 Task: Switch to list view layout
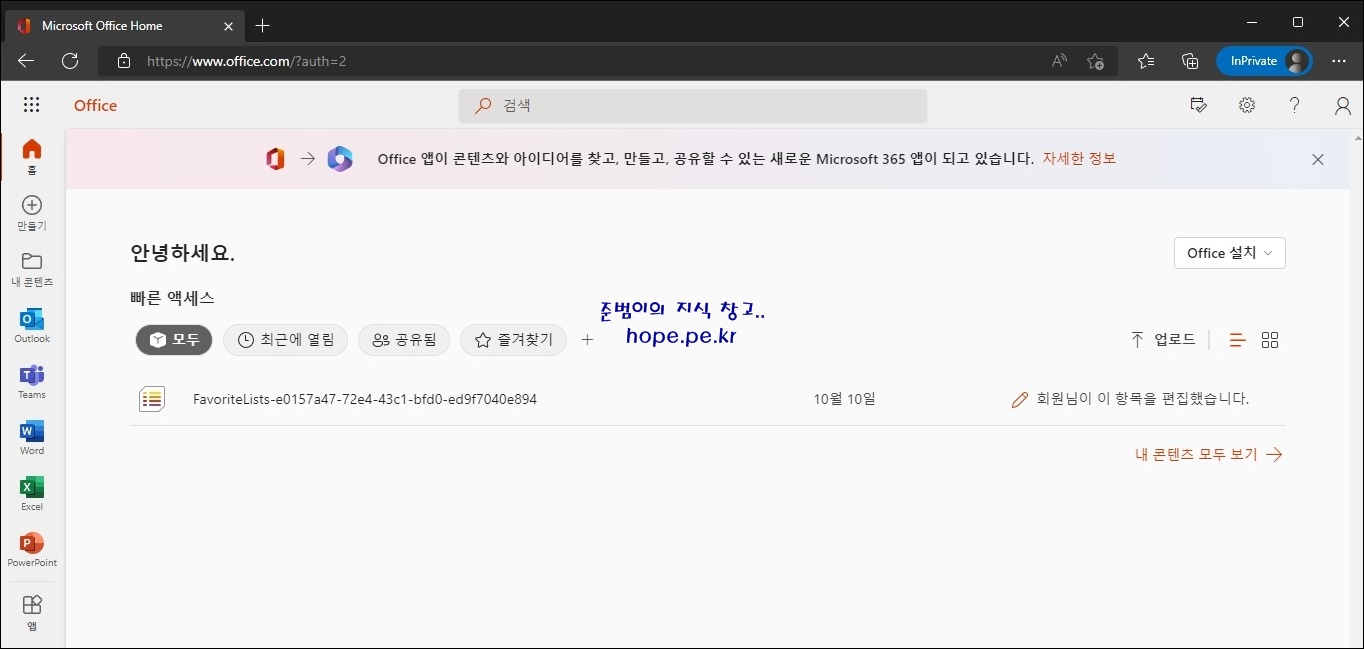(1238, 340)
